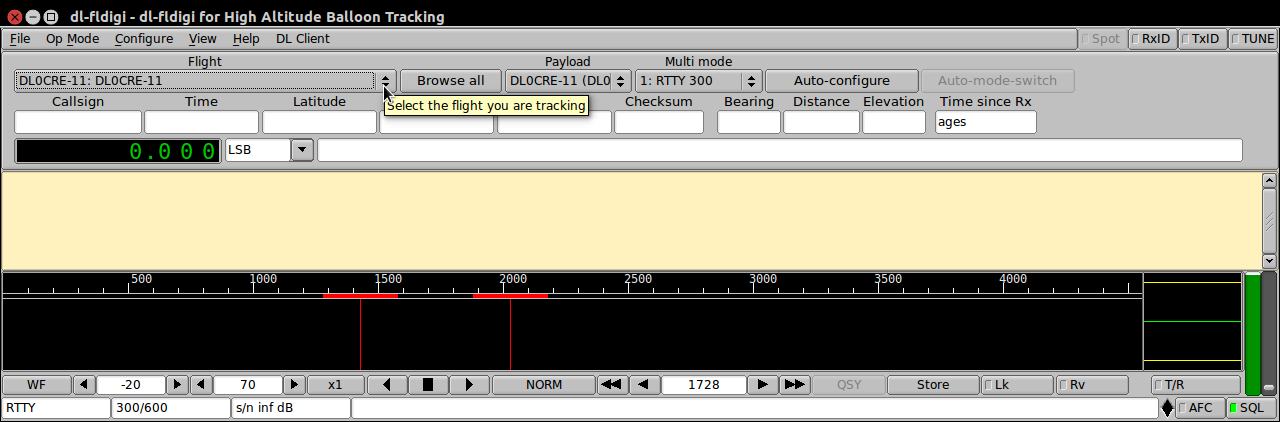Decrease waterfall range left of 70
This screenshot has width=1280, height=422.
[x=201, y=384]
